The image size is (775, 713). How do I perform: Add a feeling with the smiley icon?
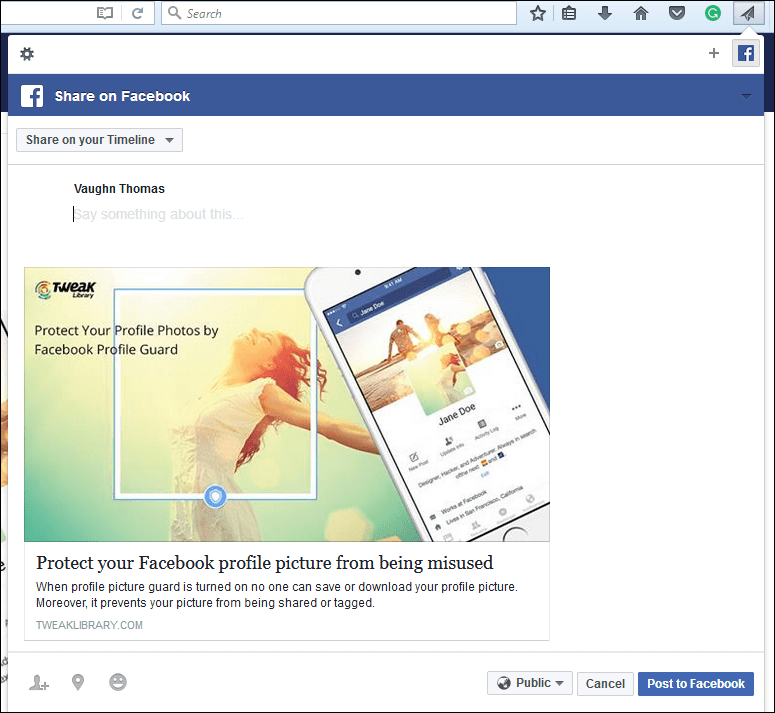(118, 682)
